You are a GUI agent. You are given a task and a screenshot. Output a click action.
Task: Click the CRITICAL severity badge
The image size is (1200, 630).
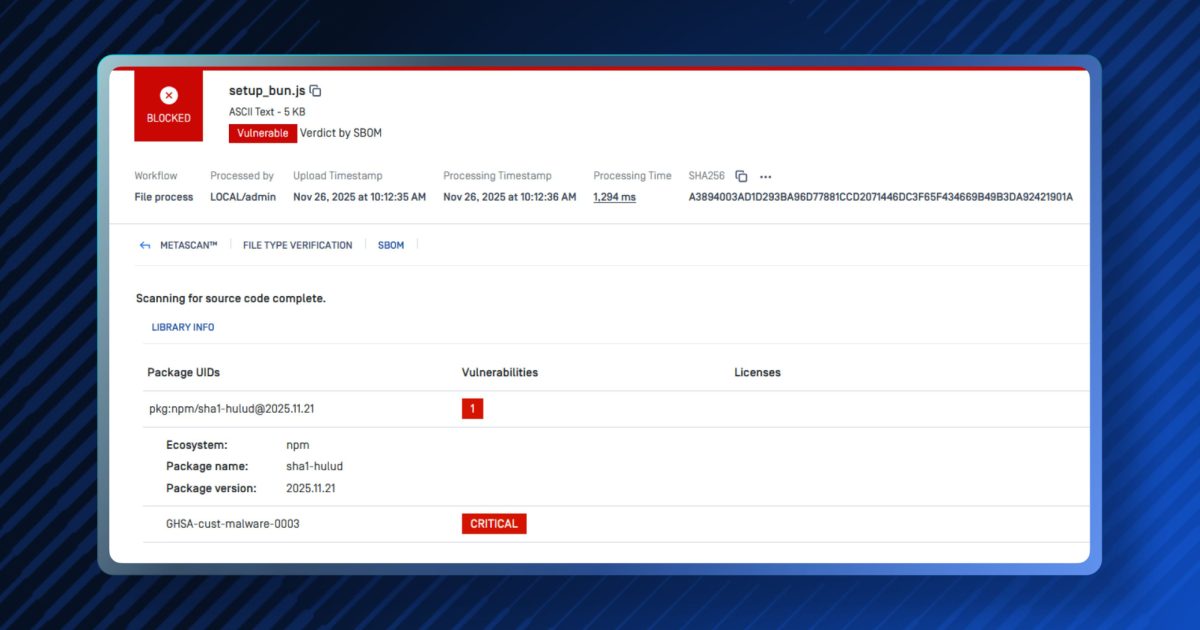click(493, 523)
